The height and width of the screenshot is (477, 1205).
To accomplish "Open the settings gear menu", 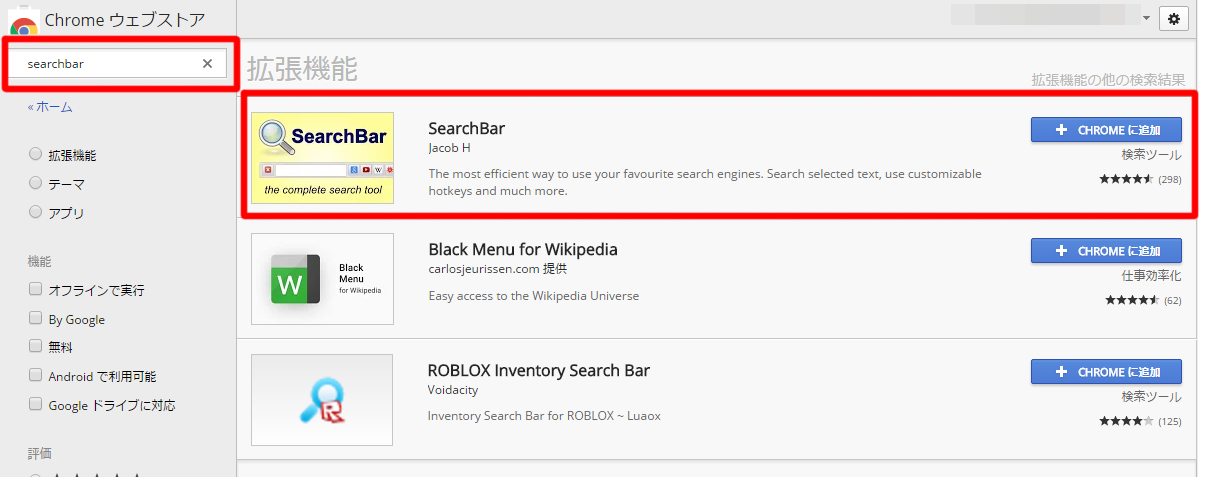I will click(x=1173, y=18).
